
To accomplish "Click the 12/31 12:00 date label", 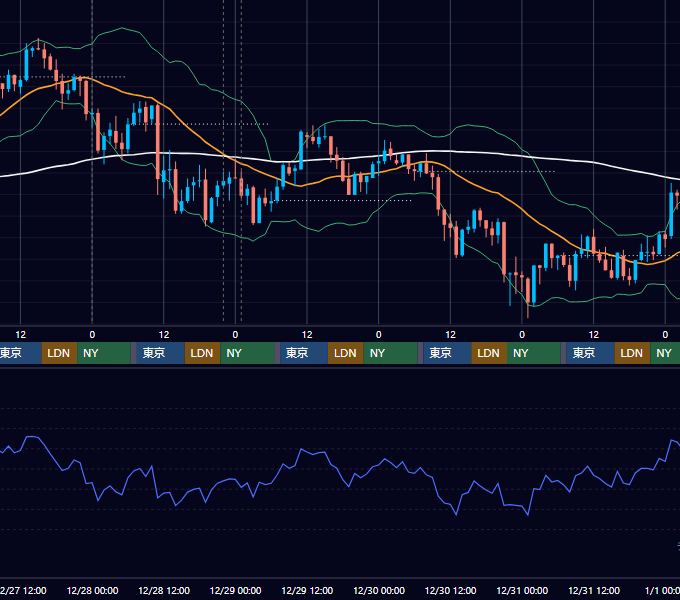I will coord(594,590).
